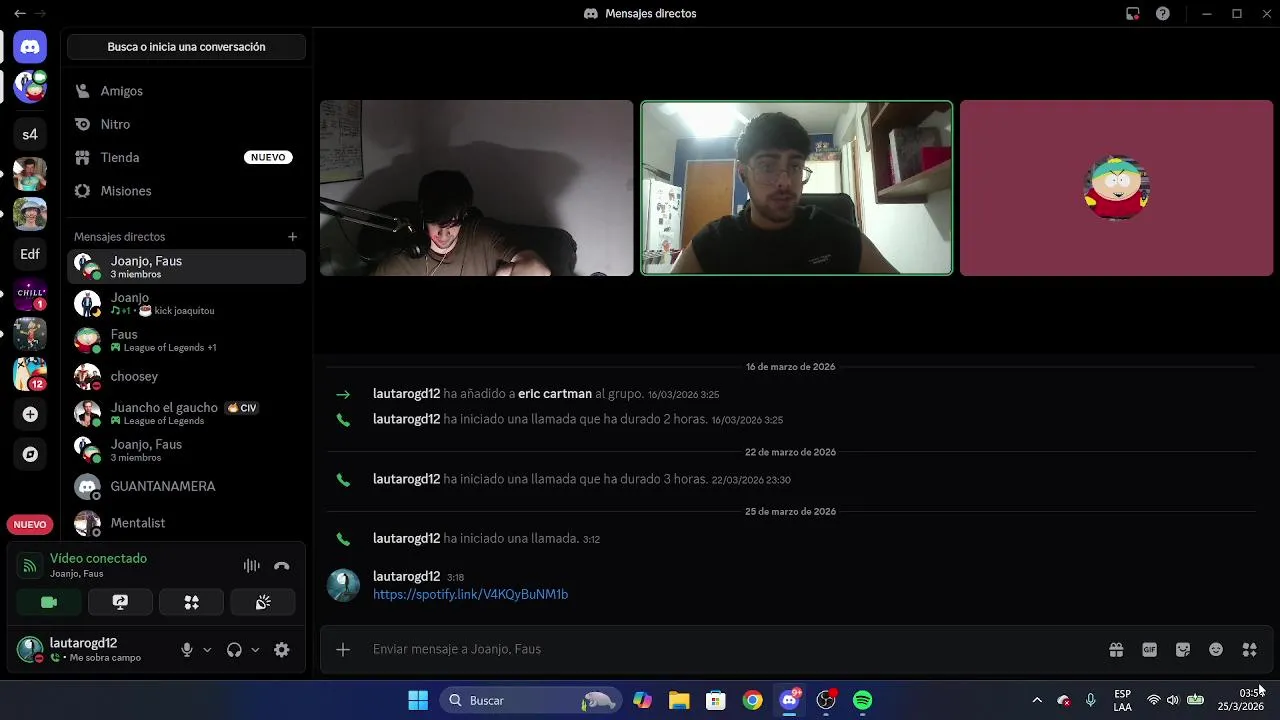This screenshot has width=1280, height=720.
Task: Click the red NUEVO unread indicator button
Action: click(30, 524)
